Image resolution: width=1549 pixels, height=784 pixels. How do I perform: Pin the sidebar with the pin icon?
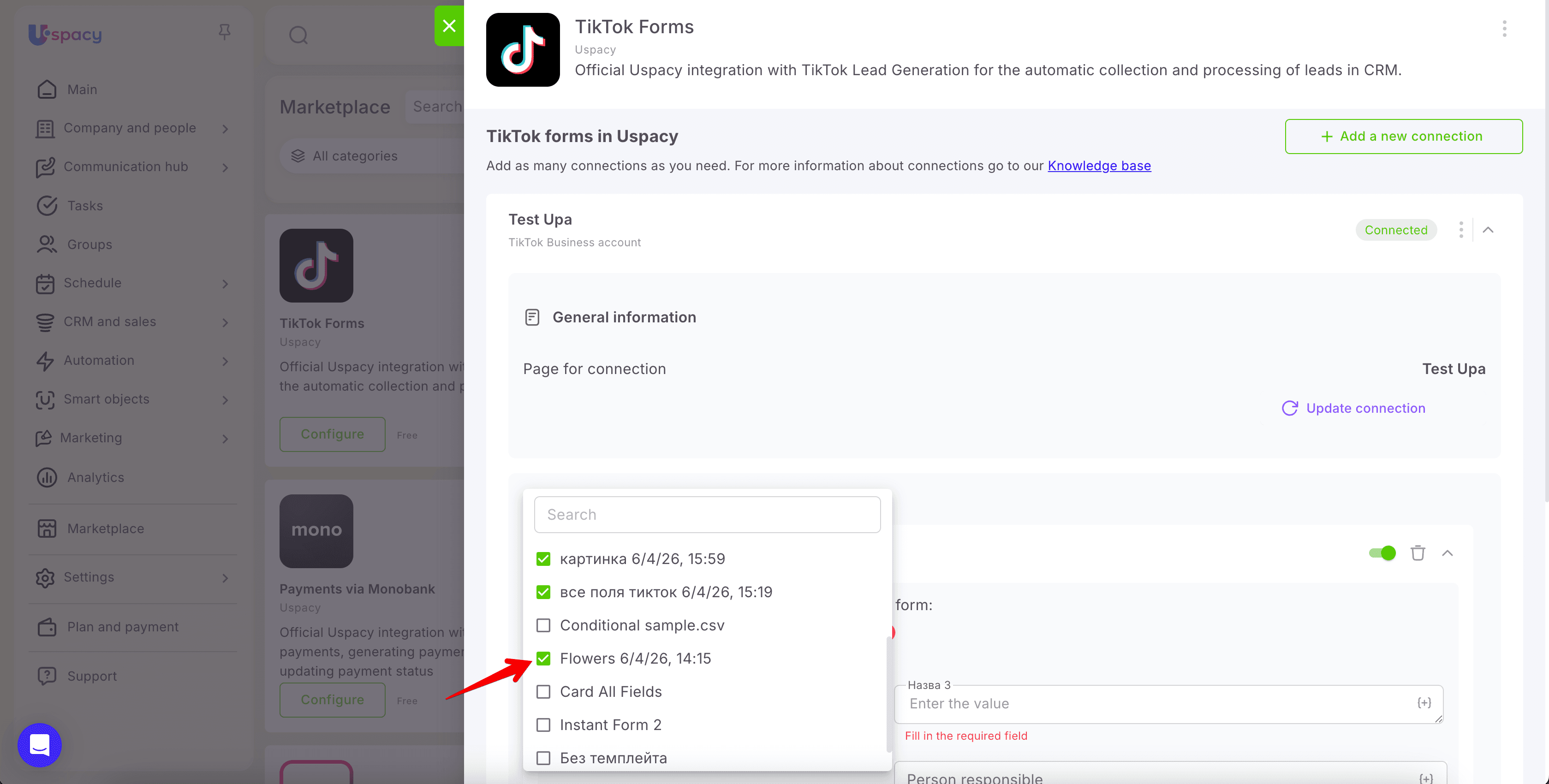coord(224,32)
